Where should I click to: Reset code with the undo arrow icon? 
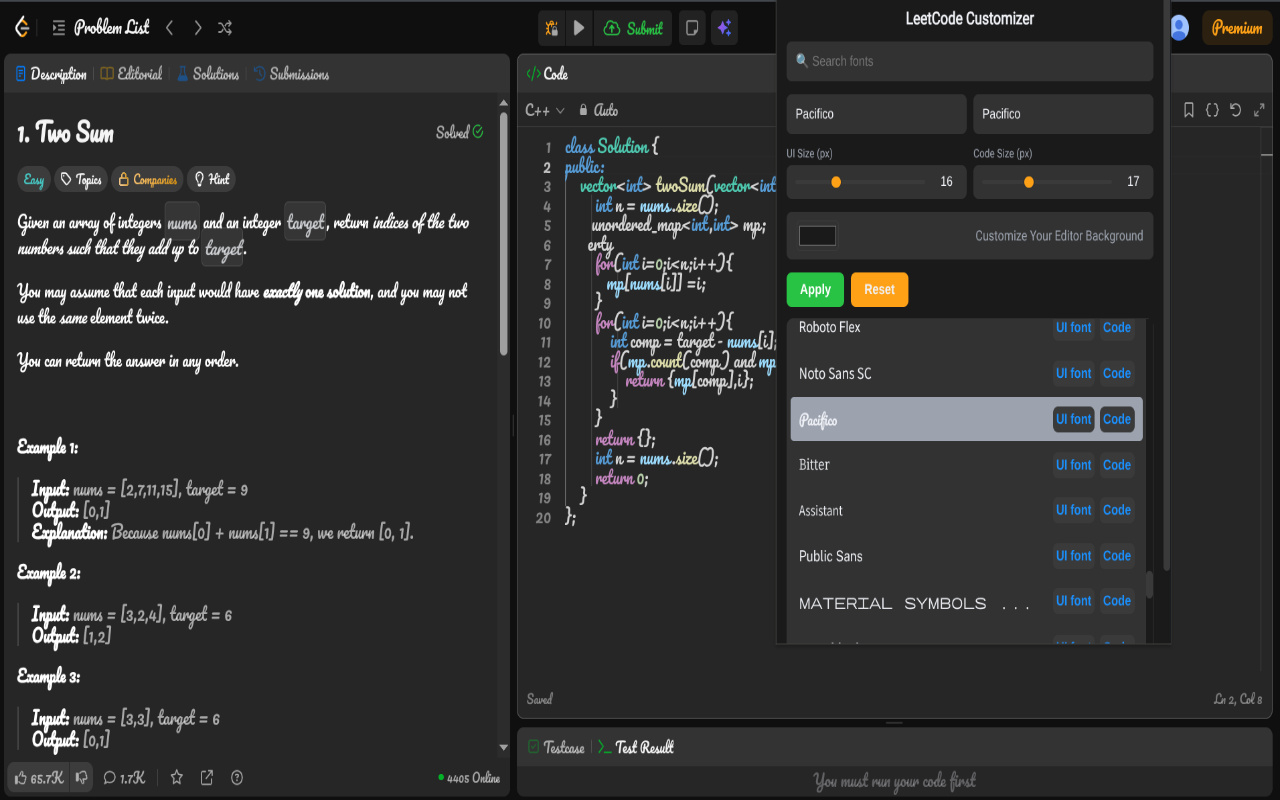point(1236,110)
